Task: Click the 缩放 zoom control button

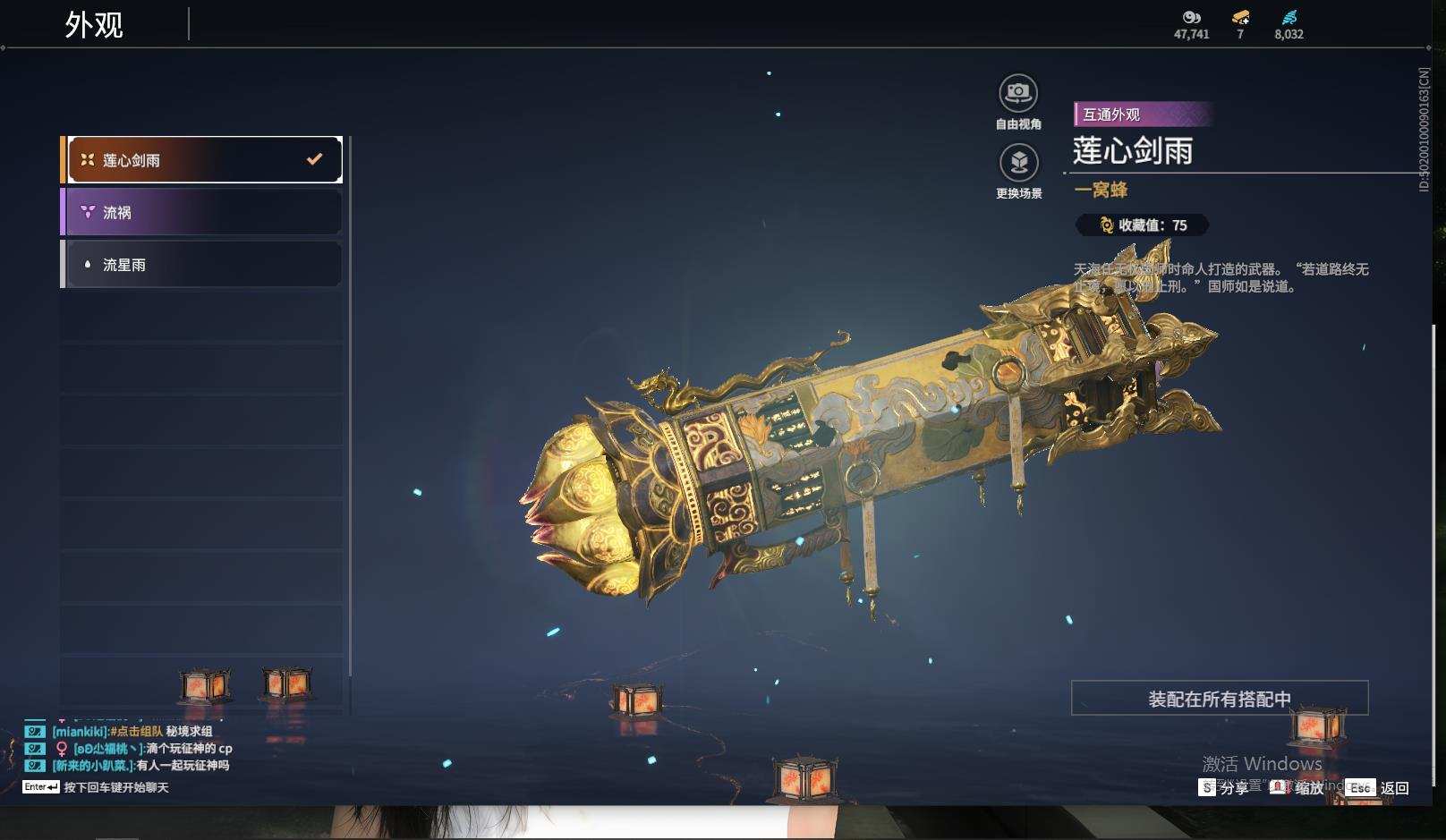Action: coord(1297,787)
